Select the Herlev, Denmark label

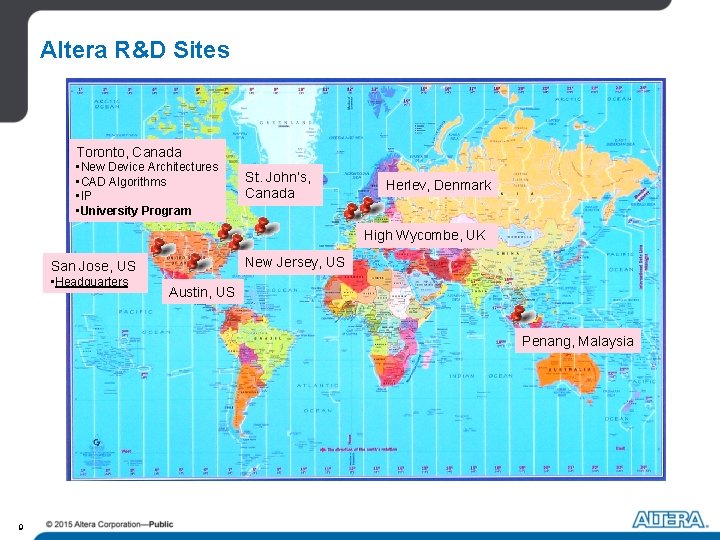tap(438, 185)
